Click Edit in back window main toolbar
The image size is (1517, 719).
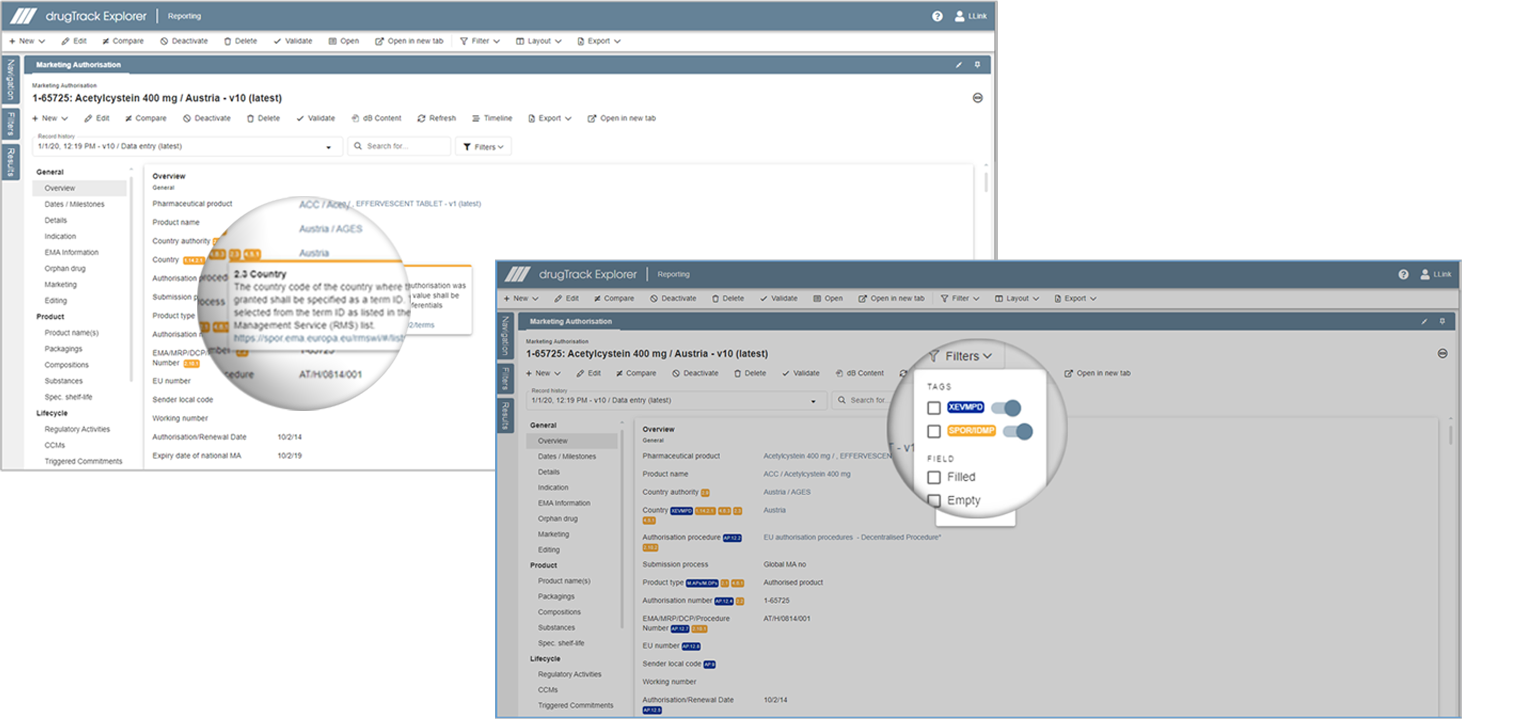pyautogui.click(x=74, y=41)
